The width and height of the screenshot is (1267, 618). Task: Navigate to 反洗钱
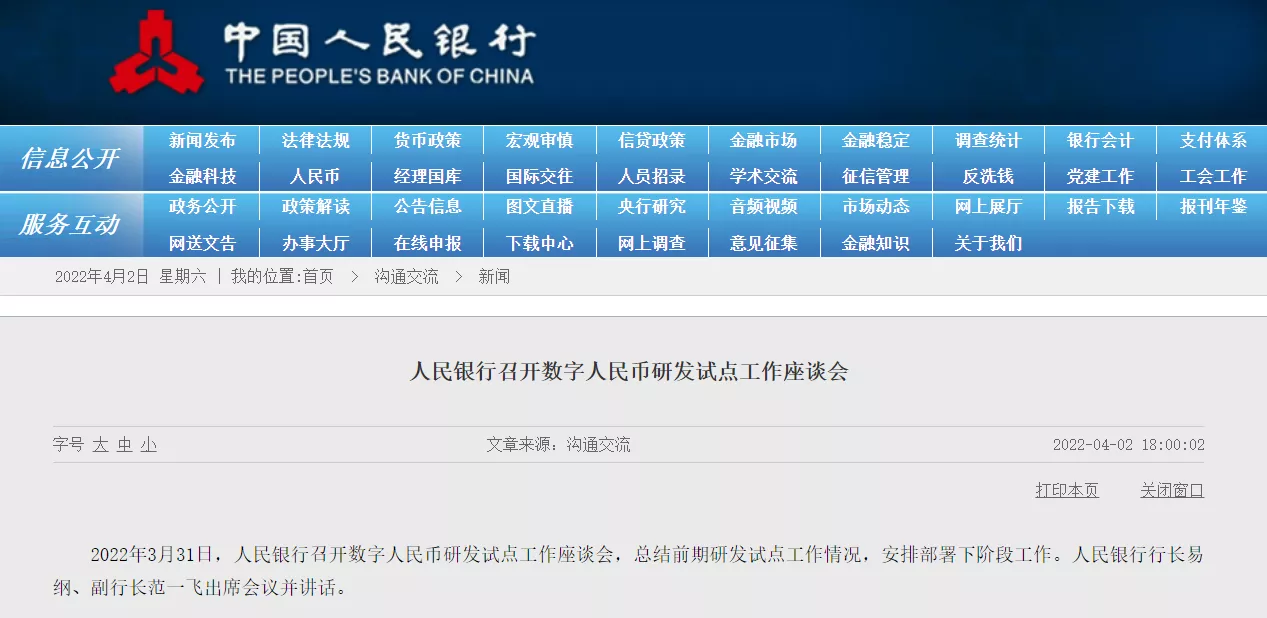988,175
